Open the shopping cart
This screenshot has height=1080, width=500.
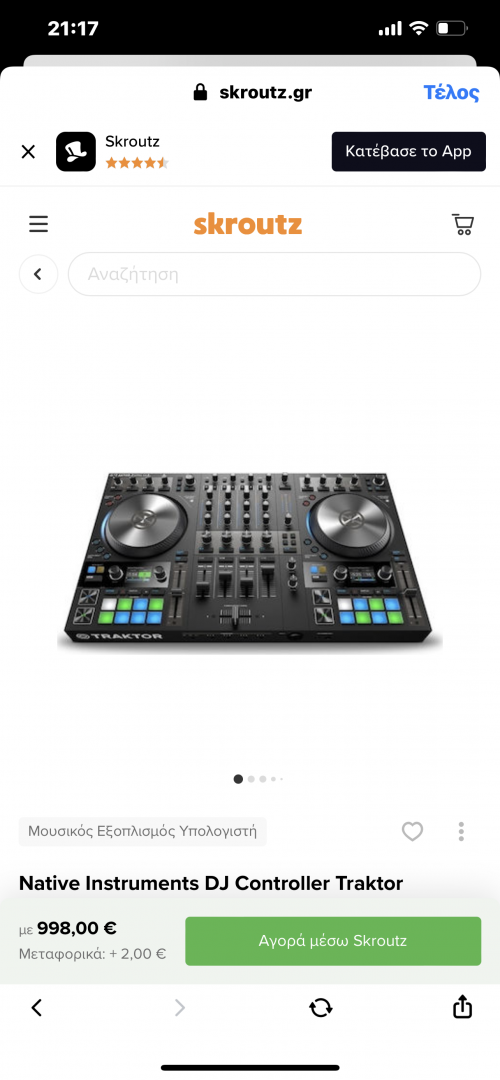tap(462, 225)
